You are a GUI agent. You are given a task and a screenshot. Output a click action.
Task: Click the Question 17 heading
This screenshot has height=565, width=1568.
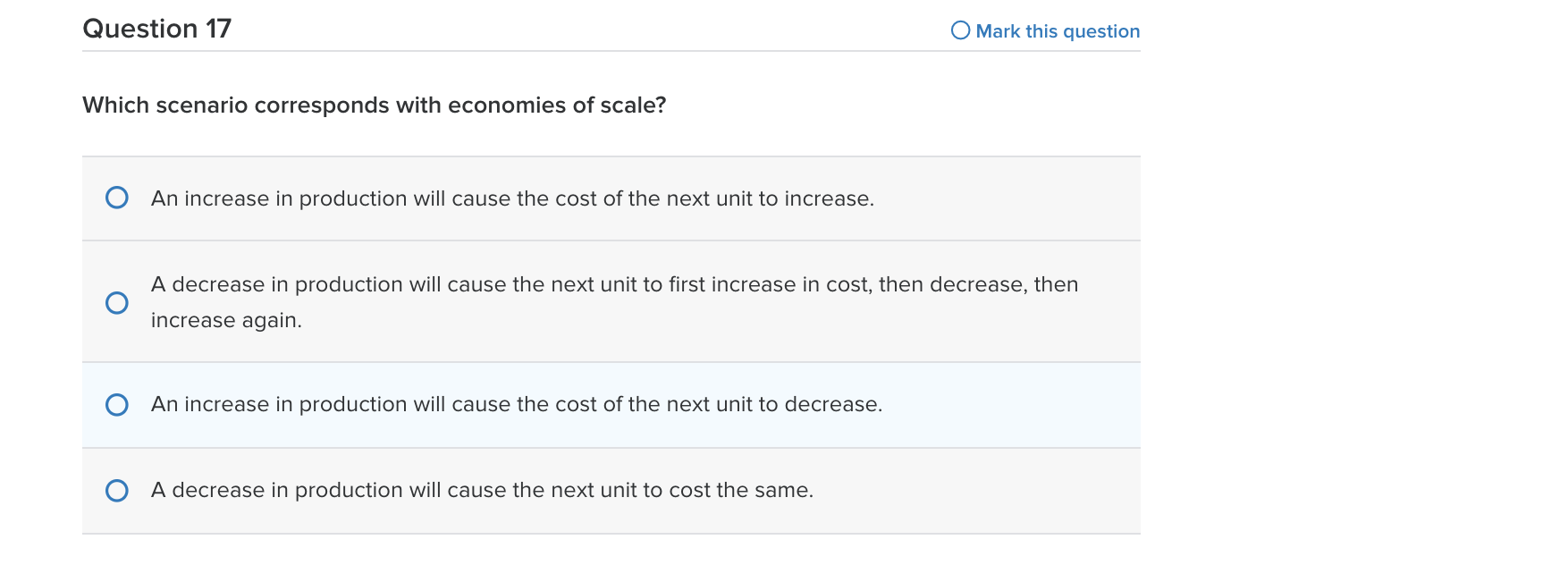(156, 28)
